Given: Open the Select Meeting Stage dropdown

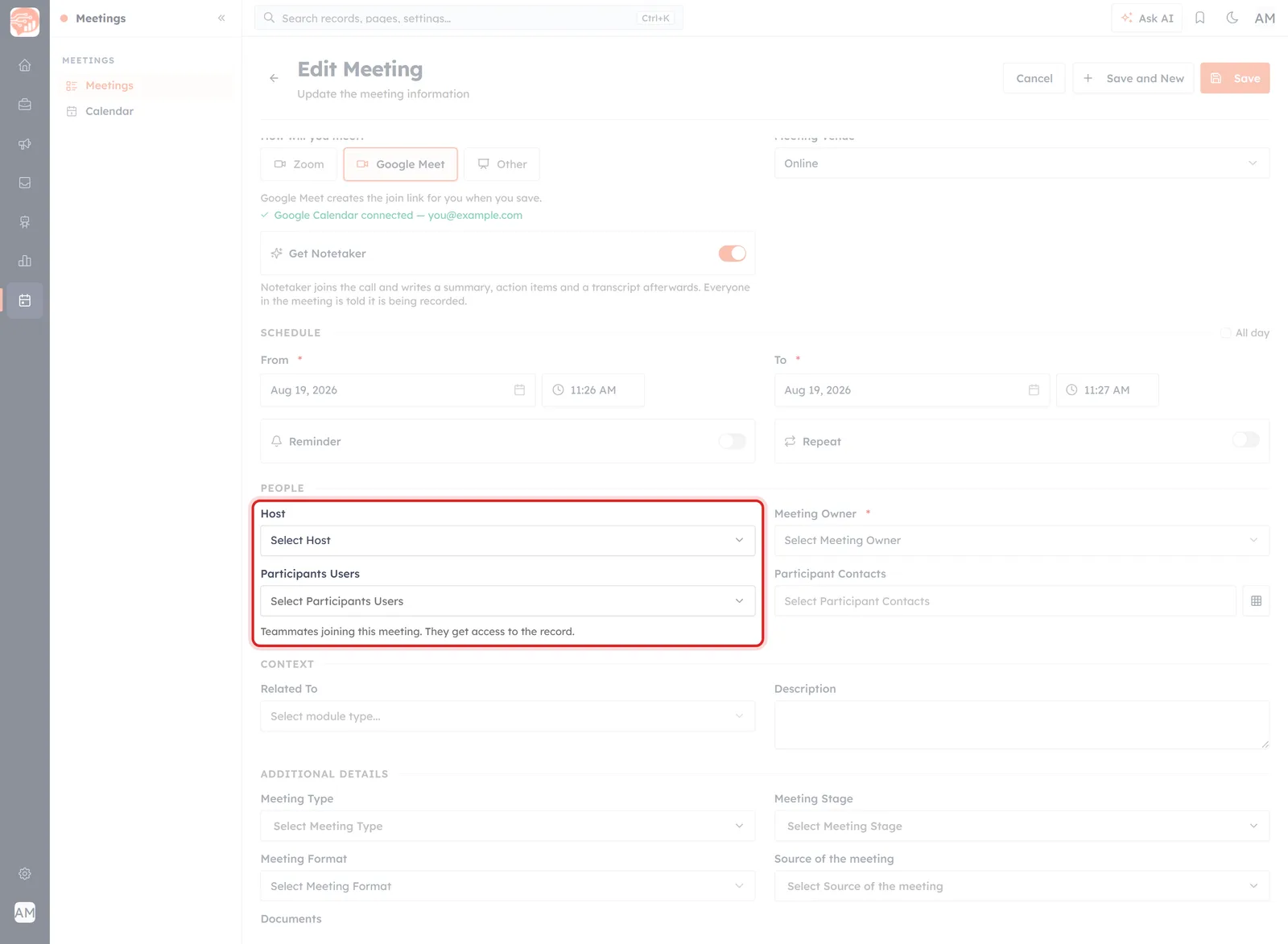Looking at the screenshot, I should (1022, 826).
